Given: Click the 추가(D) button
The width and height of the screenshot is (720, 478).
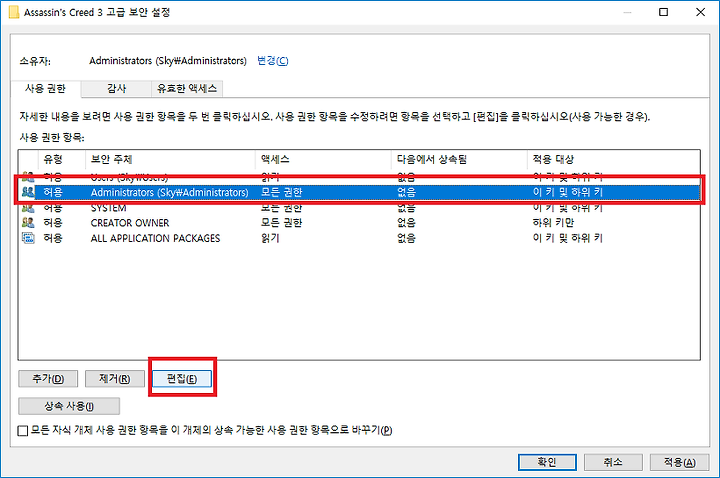Looking at the screenshot, I should [x=48, y=379].
